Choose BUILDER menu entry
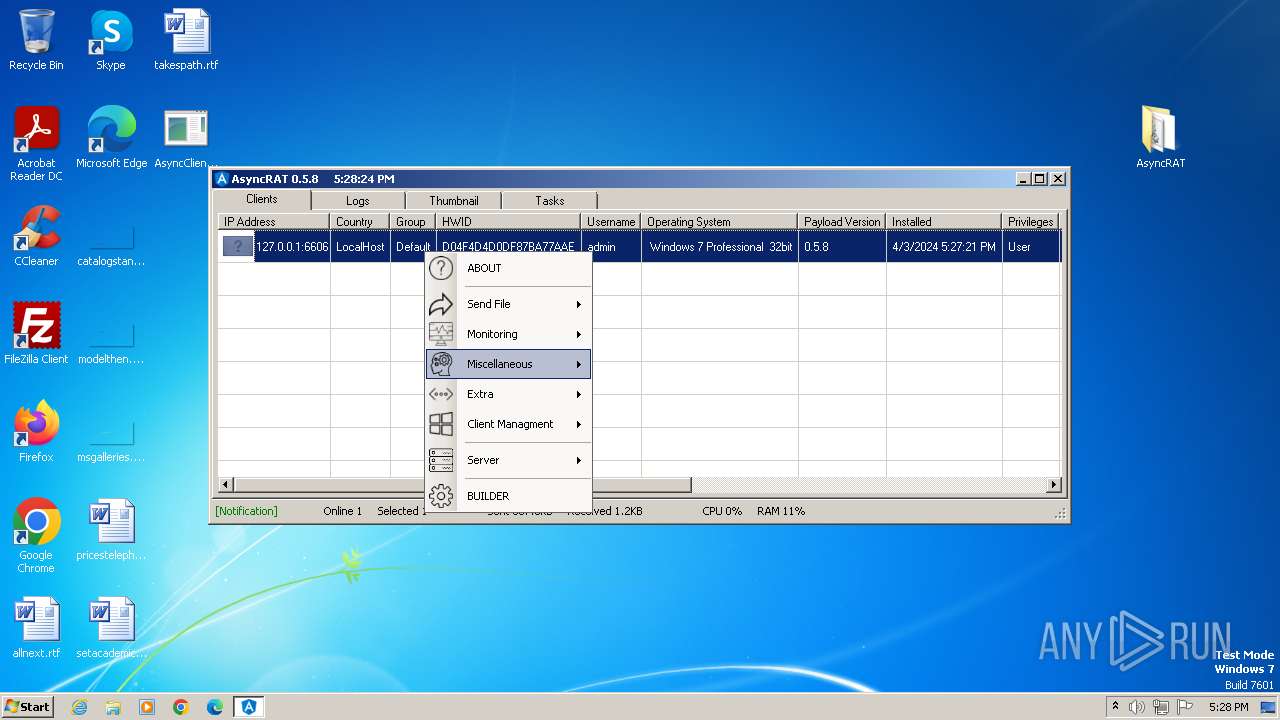The height and width of the screenshot is (720, 1280). 508,496
